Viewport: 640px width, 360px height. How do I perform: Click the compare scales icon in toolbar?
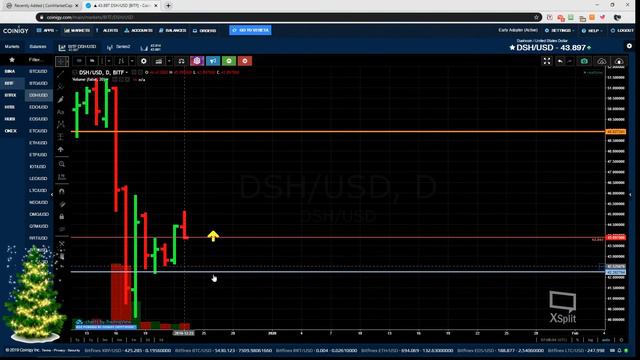[181, 61]
